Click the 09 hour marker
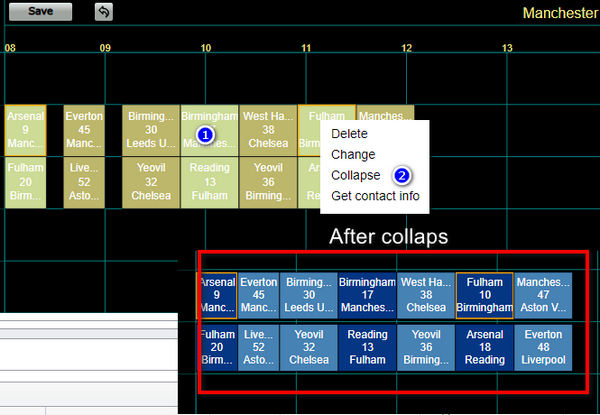 [x=105, y=48]
